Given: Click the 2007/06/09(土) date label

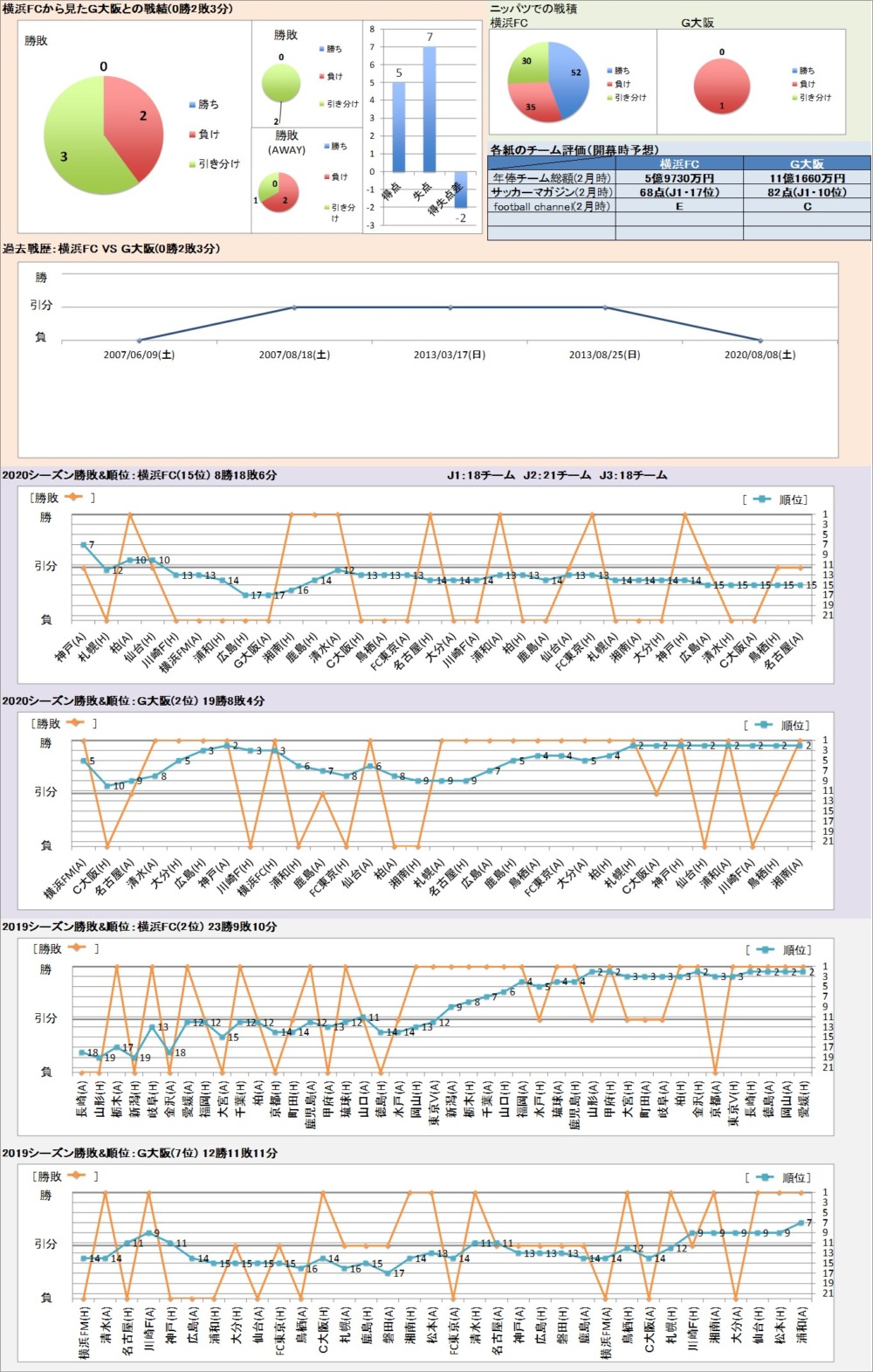Looking at the screenshot, I should point(139,355).
